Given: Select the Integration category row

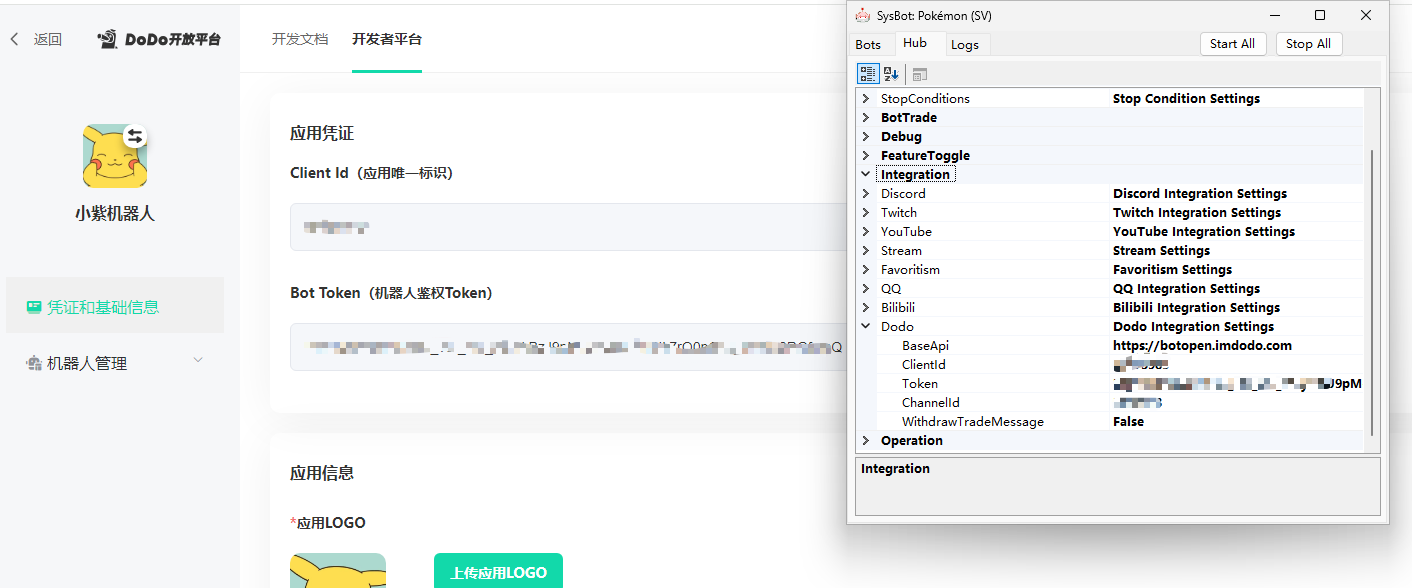Looking at the screenshot, I should click(x=916, y=173).
